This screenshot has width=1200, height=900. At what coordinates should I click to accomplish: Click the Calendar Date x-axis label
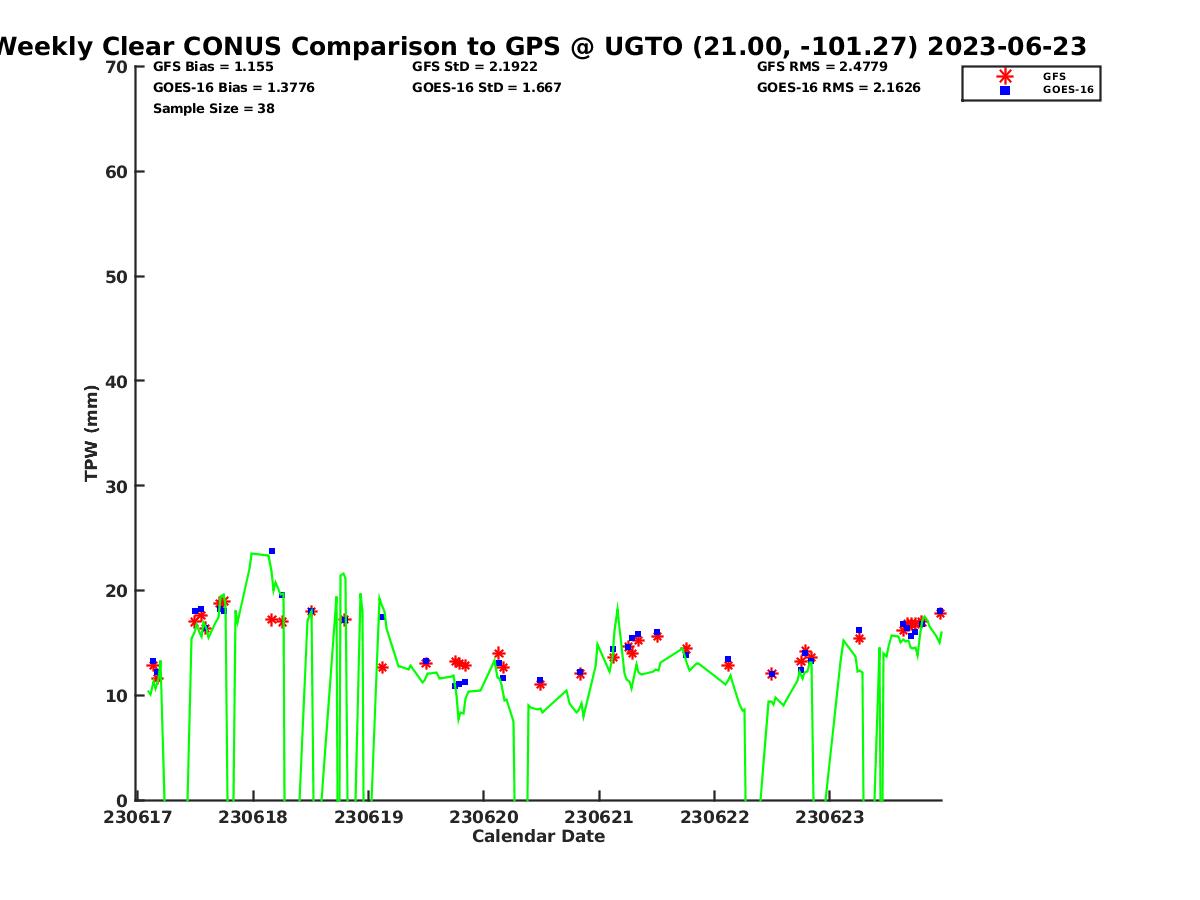[538, 837]
